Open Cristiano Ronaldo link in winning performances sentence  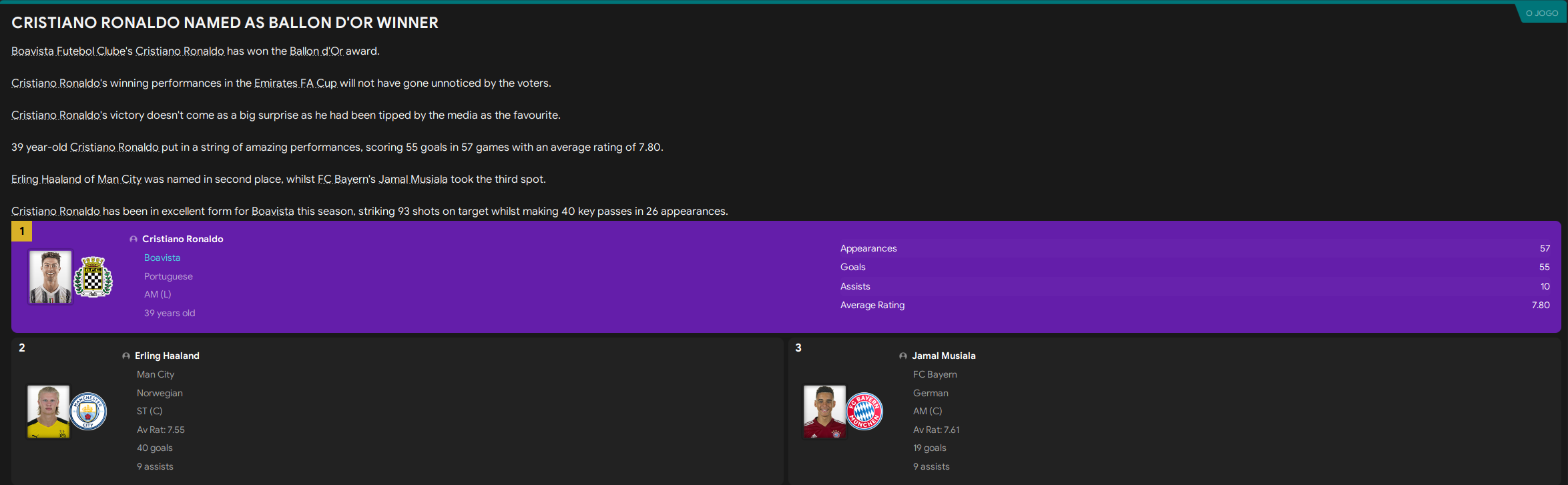point(55,83)
